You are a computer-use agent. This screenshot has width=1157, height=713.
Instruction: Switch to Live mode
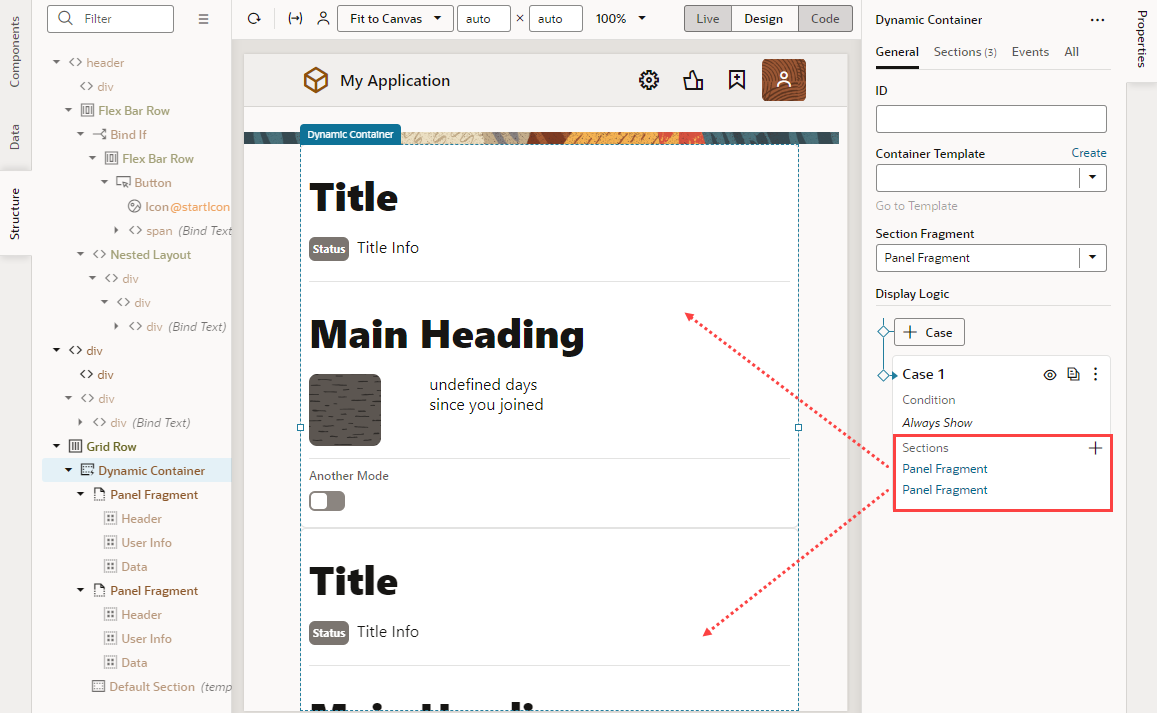click(708, 18)
